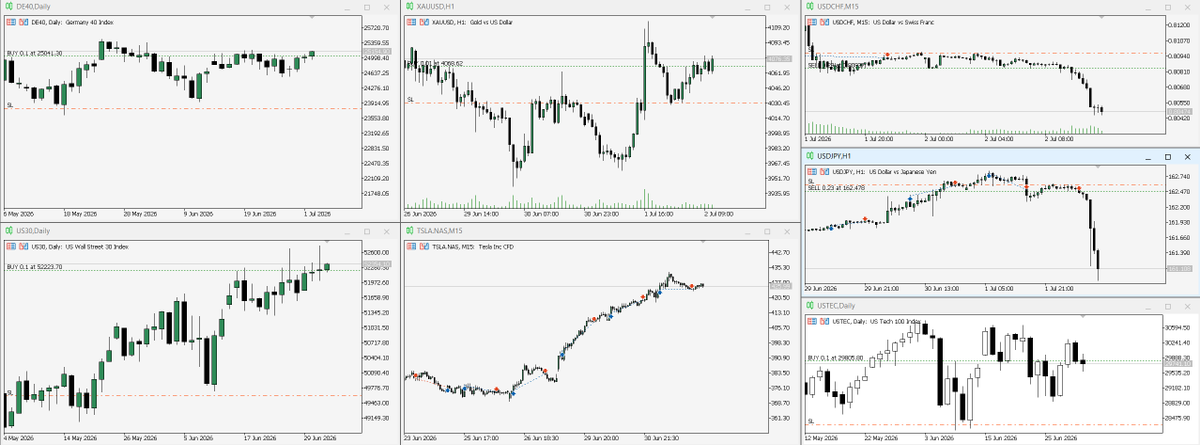Click 1 Jul 2026 on DE40 time axis
This screenshot has width=1200, height=445.
pyautogui.click(x=317, y=213)
